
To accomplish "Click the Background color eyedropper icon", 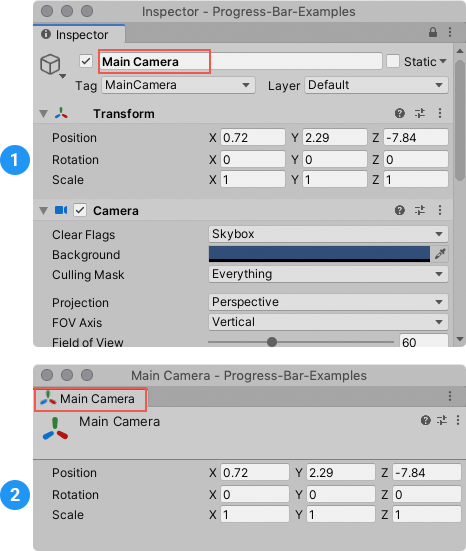I will pyautogui.click(x=440, y=254).
